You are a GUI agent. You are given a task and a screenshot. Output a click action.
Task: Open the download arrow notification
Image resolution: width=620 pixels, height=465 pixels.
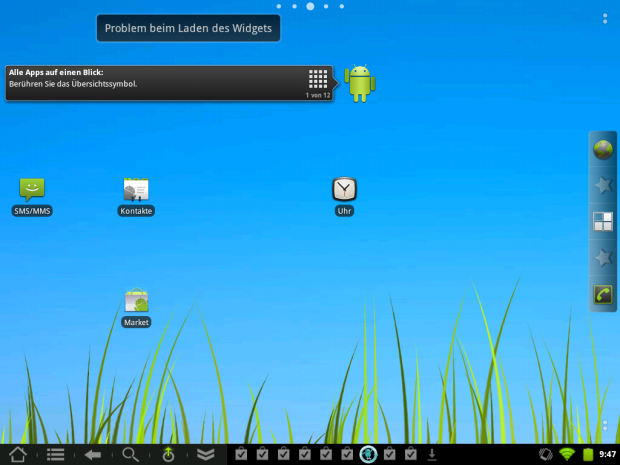pyautogui.click(x=432, y=455)
